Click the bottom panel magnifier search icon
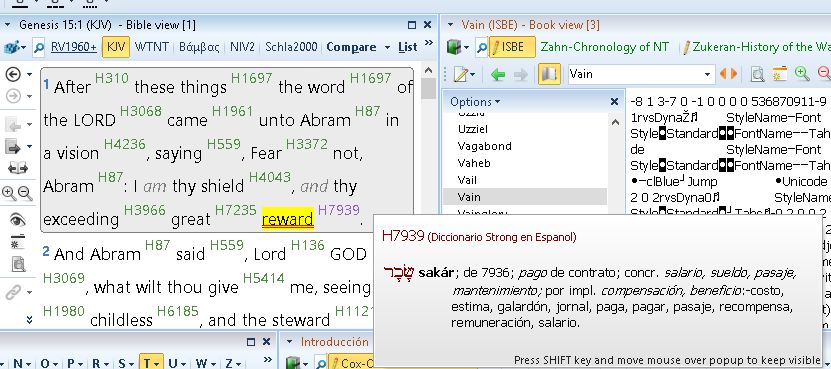Image resolution: width=831 pixels, height=369 pixels. tap(321, 363)
